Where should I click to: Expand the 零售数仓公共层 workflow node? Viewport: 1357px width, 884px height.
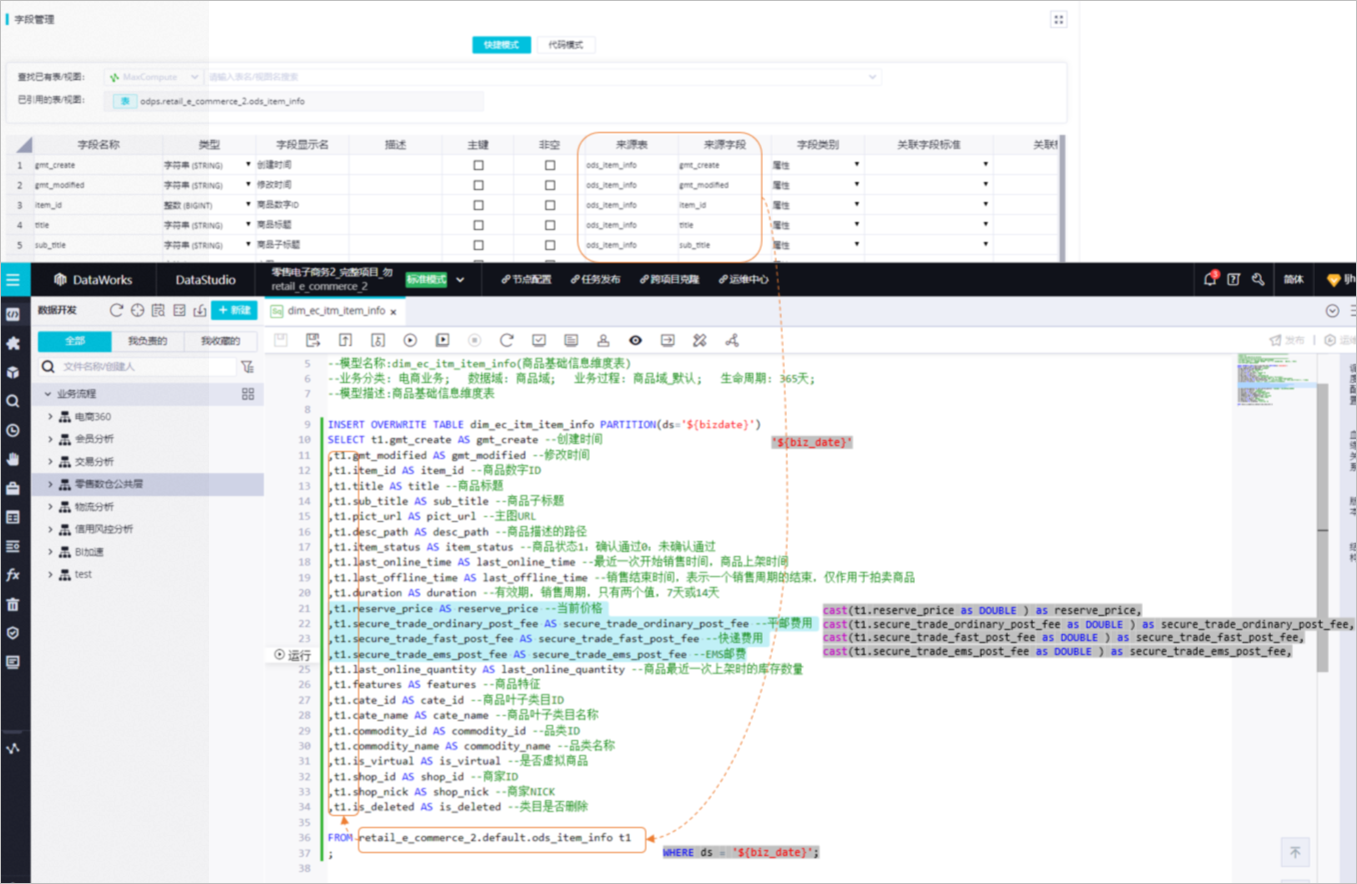pos(51,484)
